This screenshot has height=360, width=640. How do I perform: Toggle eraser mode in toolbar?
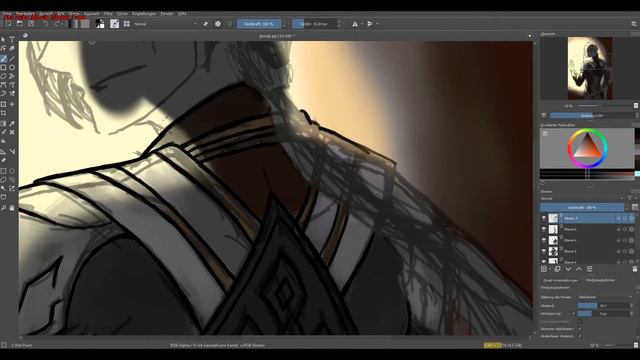coord(205,24)
